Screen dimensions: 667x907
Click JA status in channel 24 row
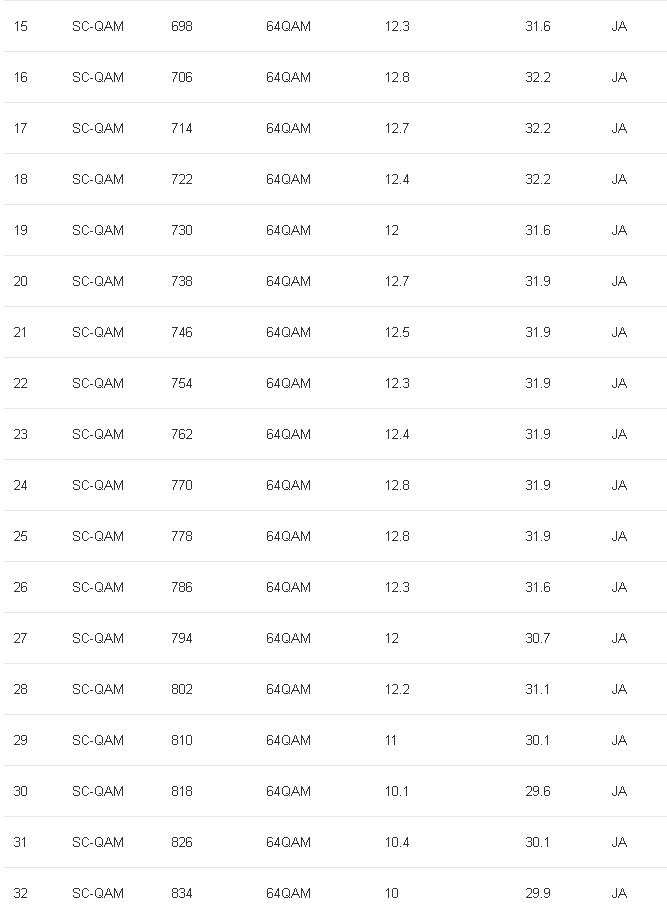pyautogui.click(x=619, y=485)
